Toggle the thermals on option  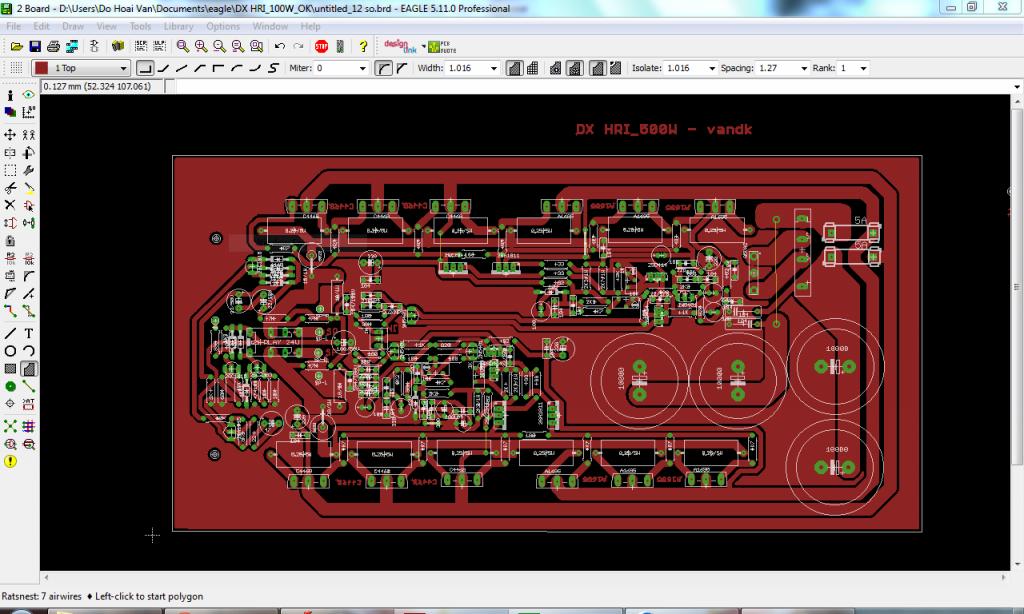(575, 68)
